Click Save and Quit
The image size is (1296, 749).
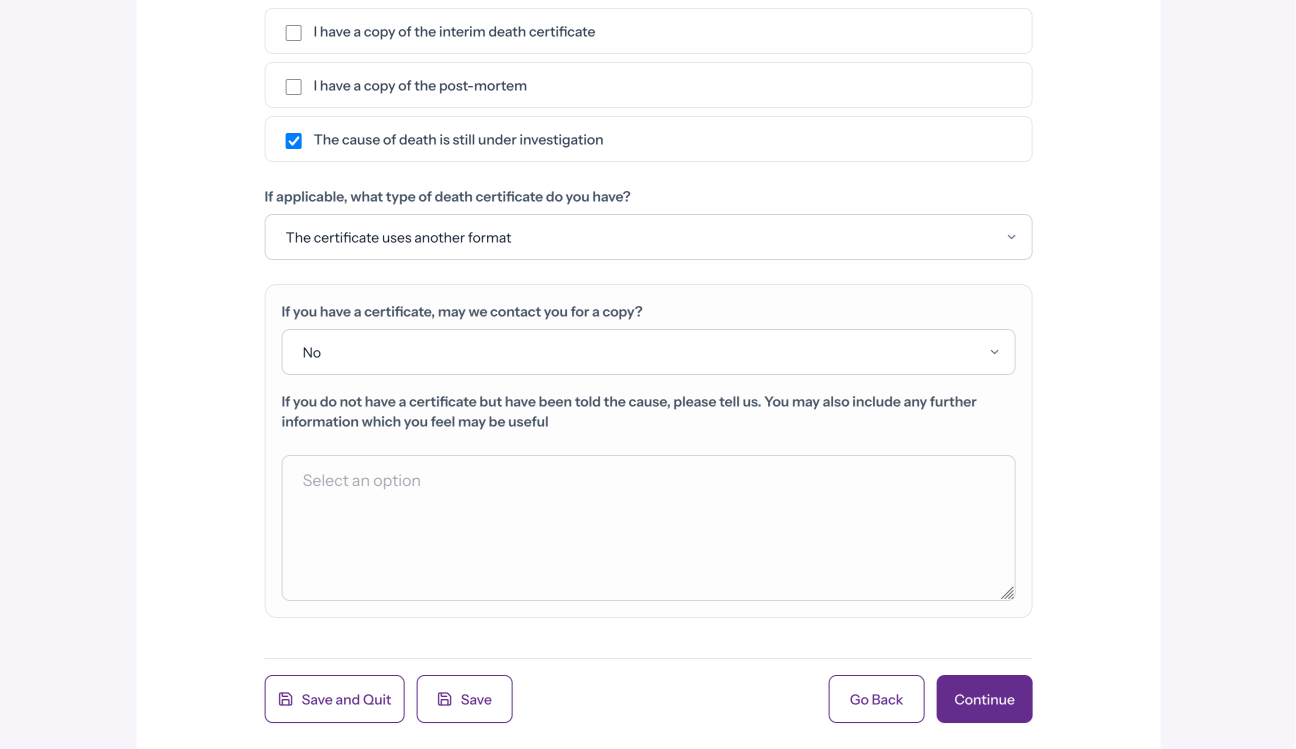click(x=334, y=699)
